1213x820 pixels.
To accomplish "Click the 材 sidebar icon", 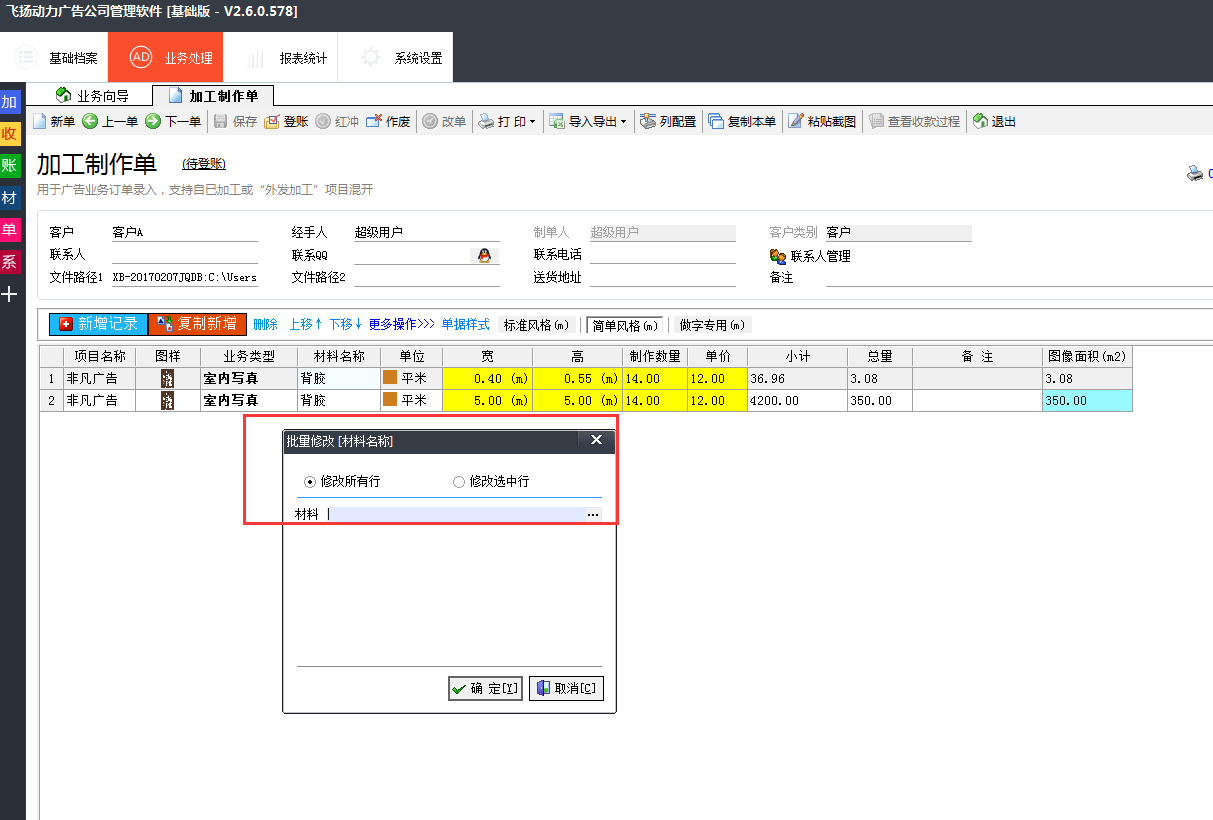I will click(x=10, y=198).
